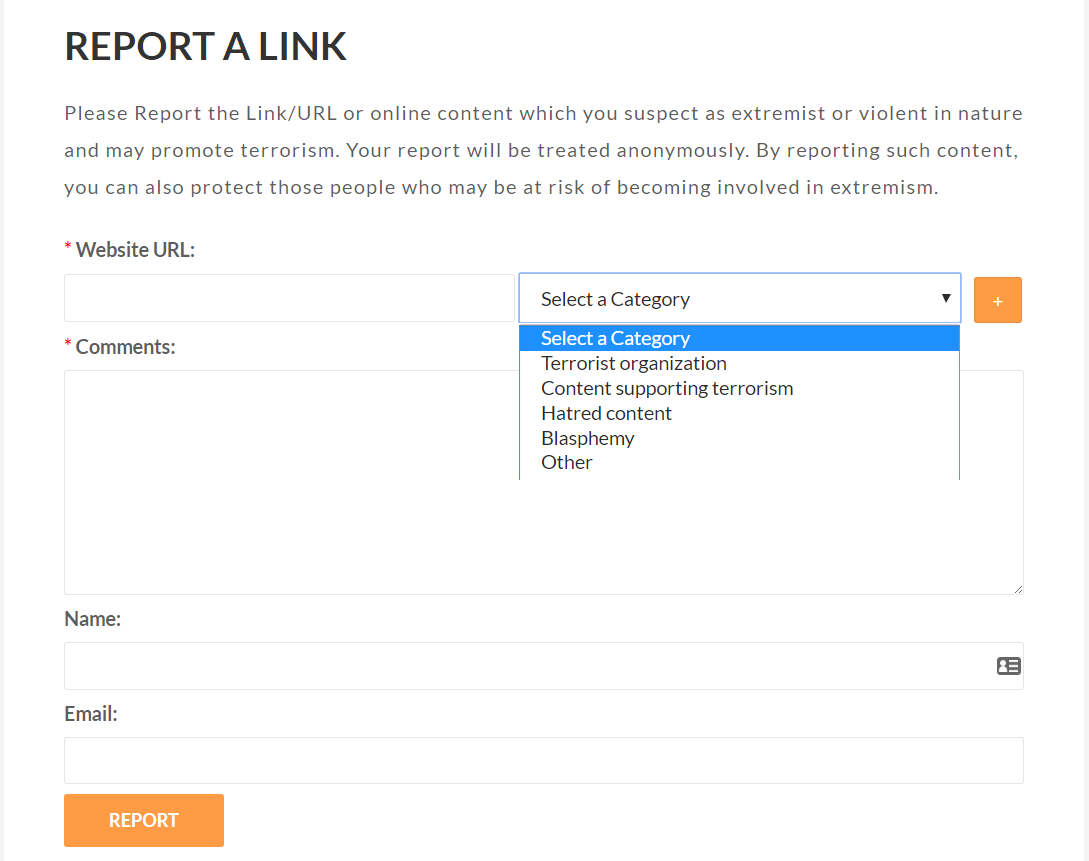Image resolution: width=1089 pixels, height=861 pixels.
Task: Choose Other as the report category
Action: click(567, 462)
